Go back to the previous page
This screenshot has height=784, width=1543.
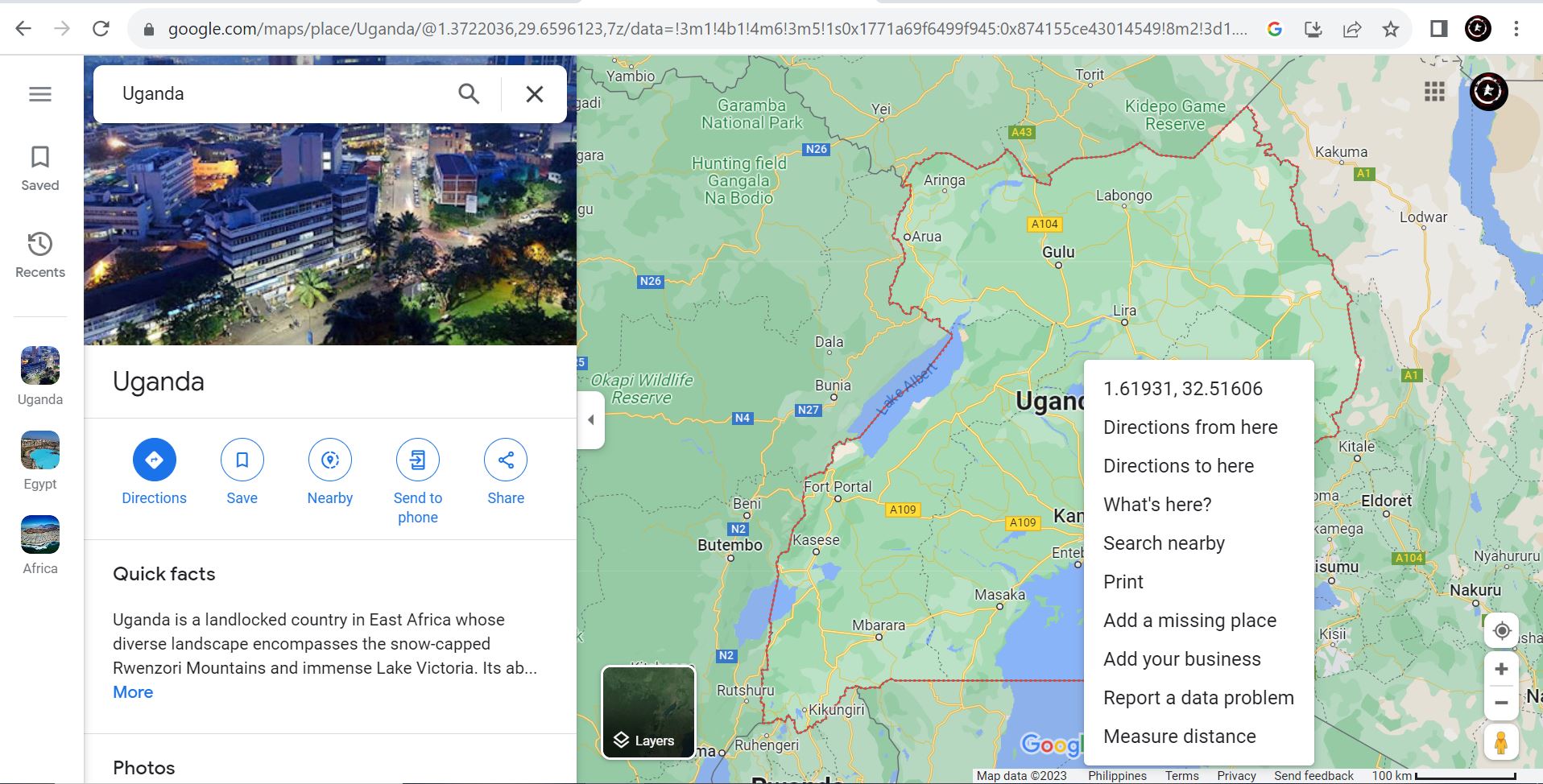23,29
